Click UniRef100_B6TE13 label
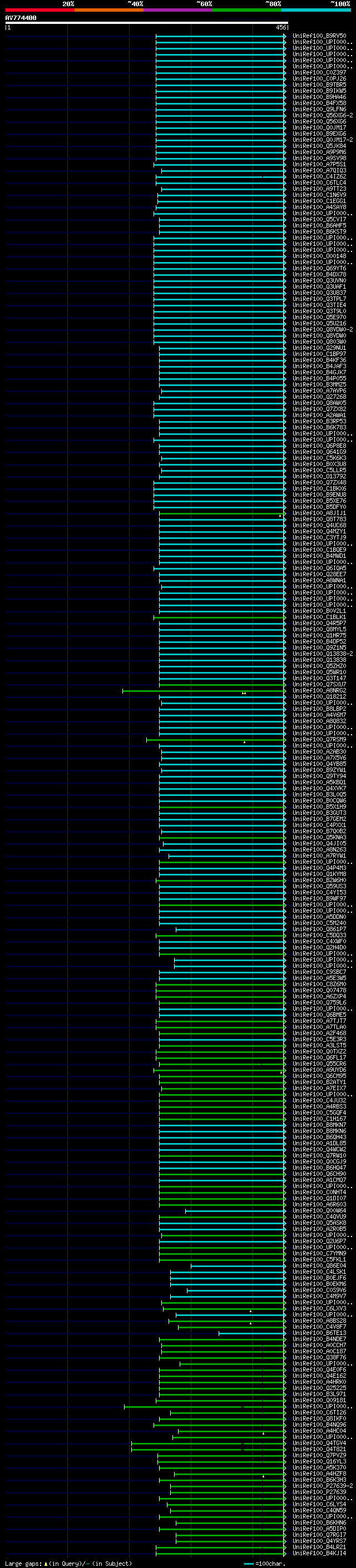The height and width of the screenshot is (1568, 356). (x=319, y=1333)
